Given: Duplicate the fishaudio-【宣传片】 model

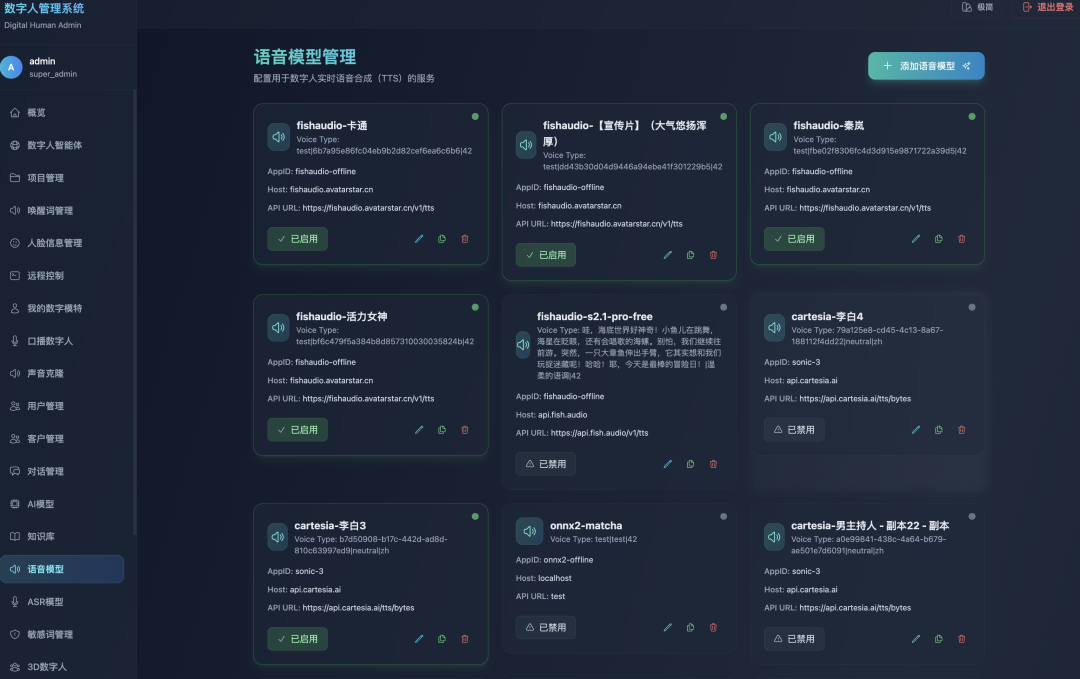Looking at the screenshot, I should [x=690, y=255].
